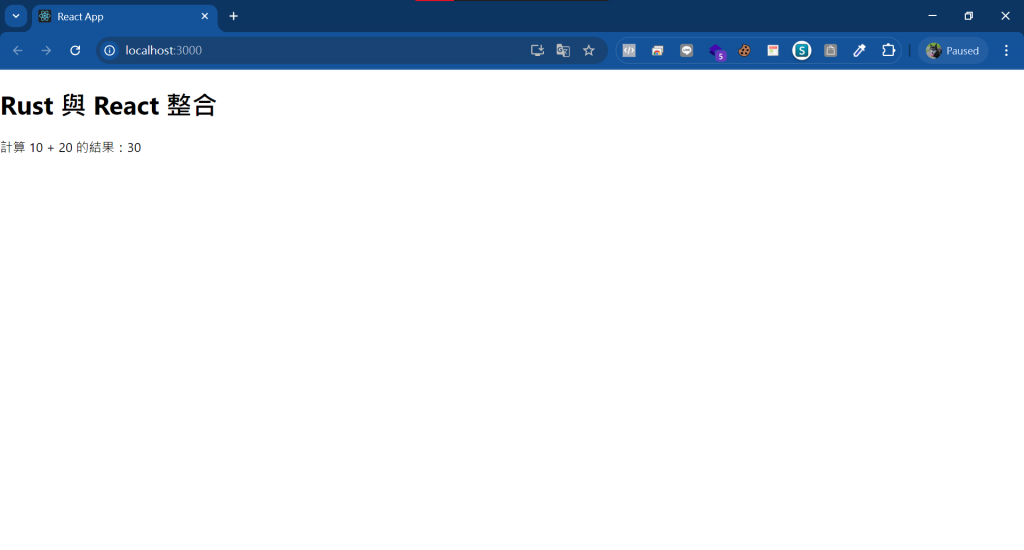Image resolution: width=1024 pixels, height=550 pixels.
Task: Open the tab search dropdown arrow
Action: click(x=16, y=16)
